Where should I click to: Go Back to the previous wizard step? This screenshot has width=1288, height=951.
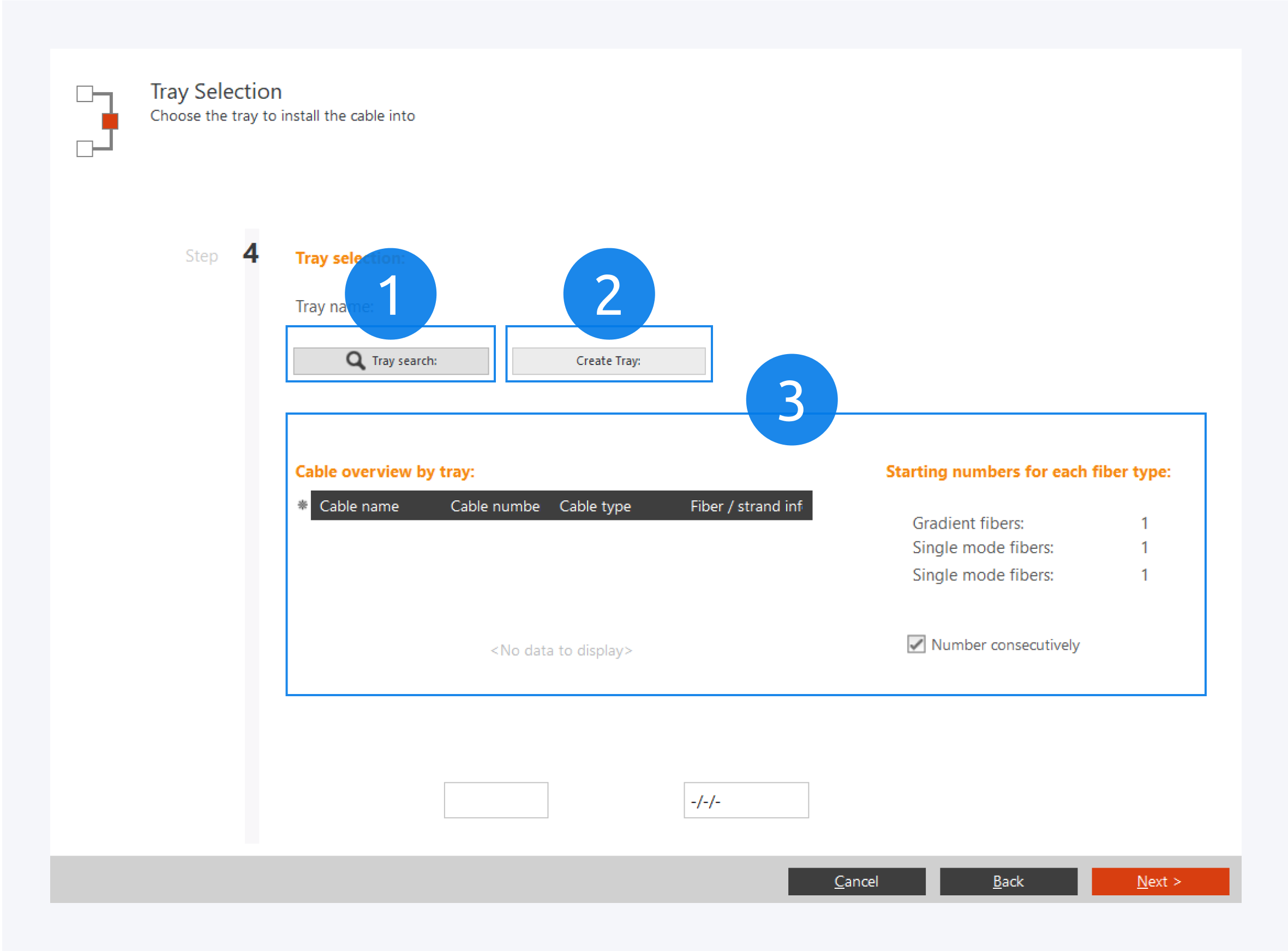1008,881
